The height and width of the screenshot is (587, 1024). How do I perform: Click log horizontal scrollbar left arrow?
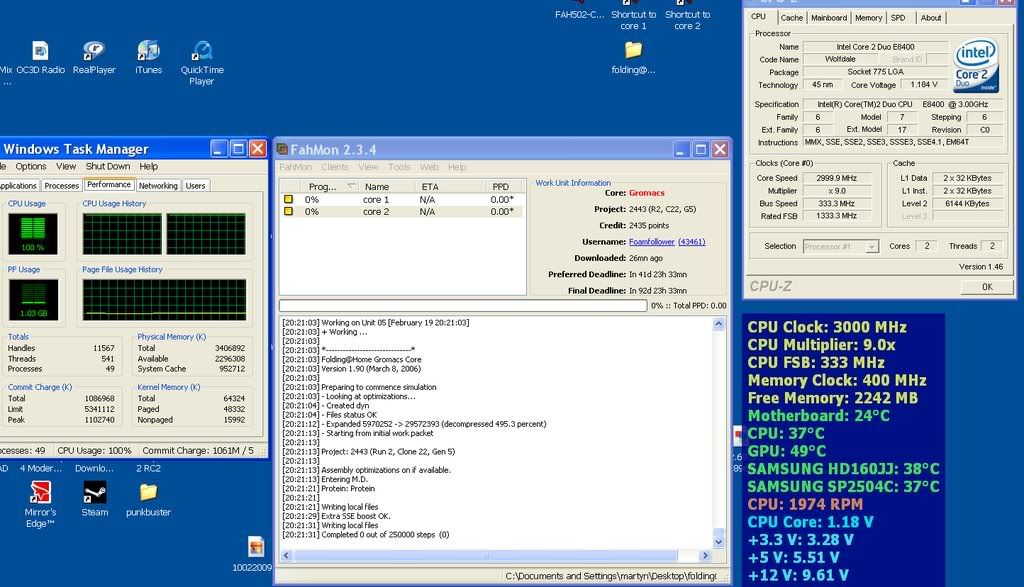click(286, 556)
